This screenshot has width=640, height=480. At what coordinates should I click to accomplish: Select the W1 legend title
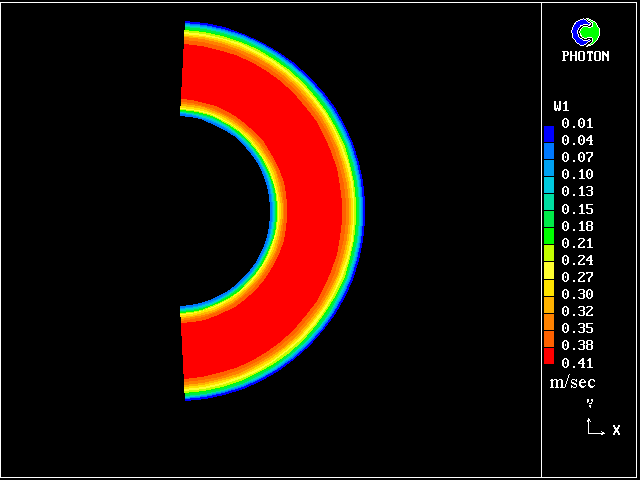tap(562, 106)
